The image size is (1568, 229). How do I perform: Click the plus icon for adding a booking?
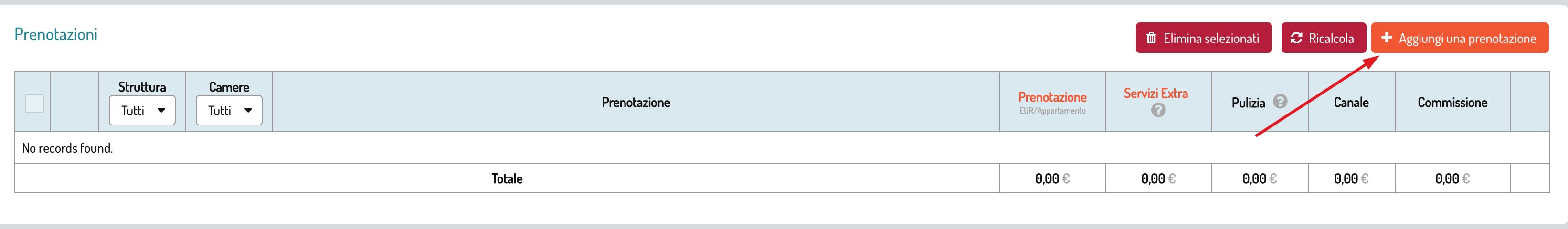1387,38
